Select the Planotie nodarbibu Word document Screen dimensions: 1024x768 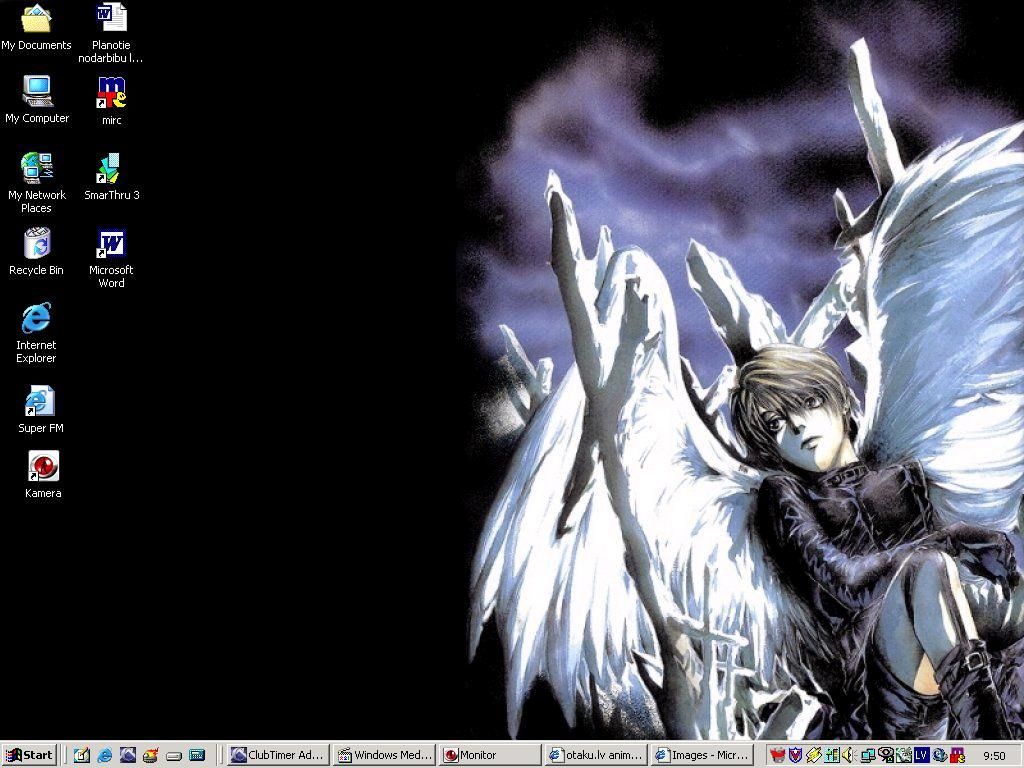pyautogui.click(x=111, y=19)
